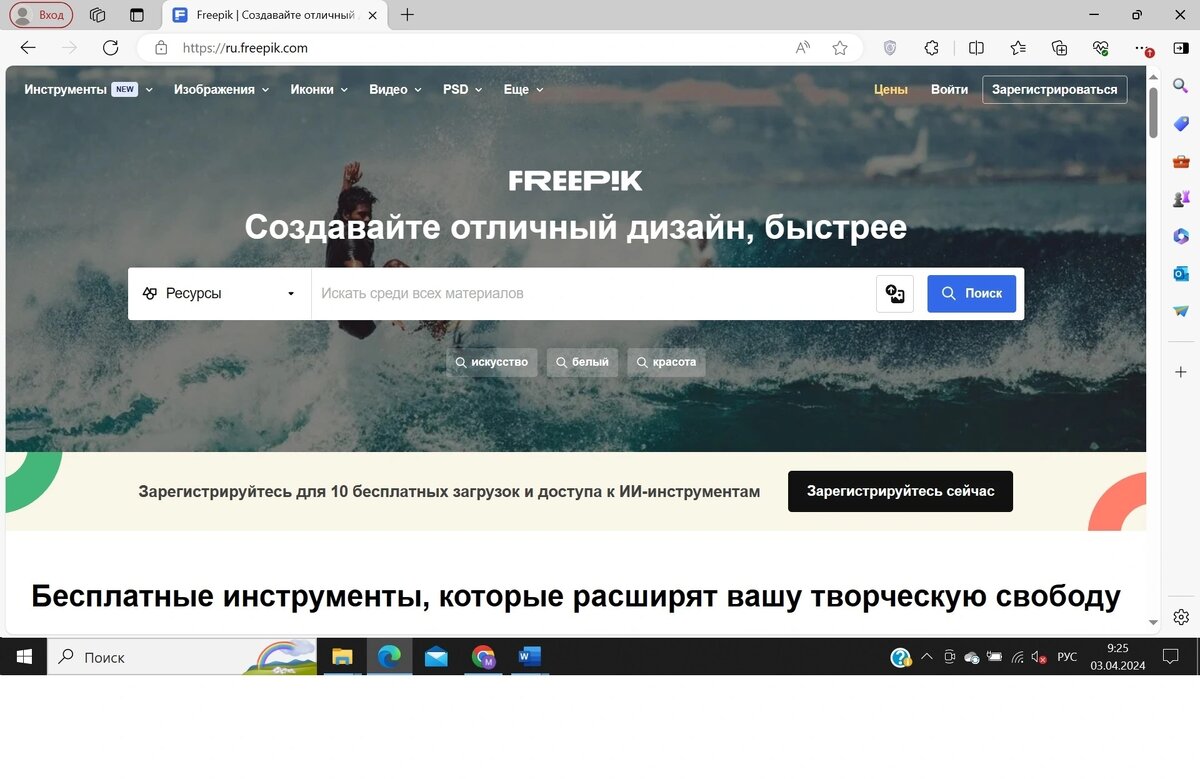Open Outlook sidebar icon
Image resolution: width=1200 pixels, height=779 pixels.
(1181, 273)
